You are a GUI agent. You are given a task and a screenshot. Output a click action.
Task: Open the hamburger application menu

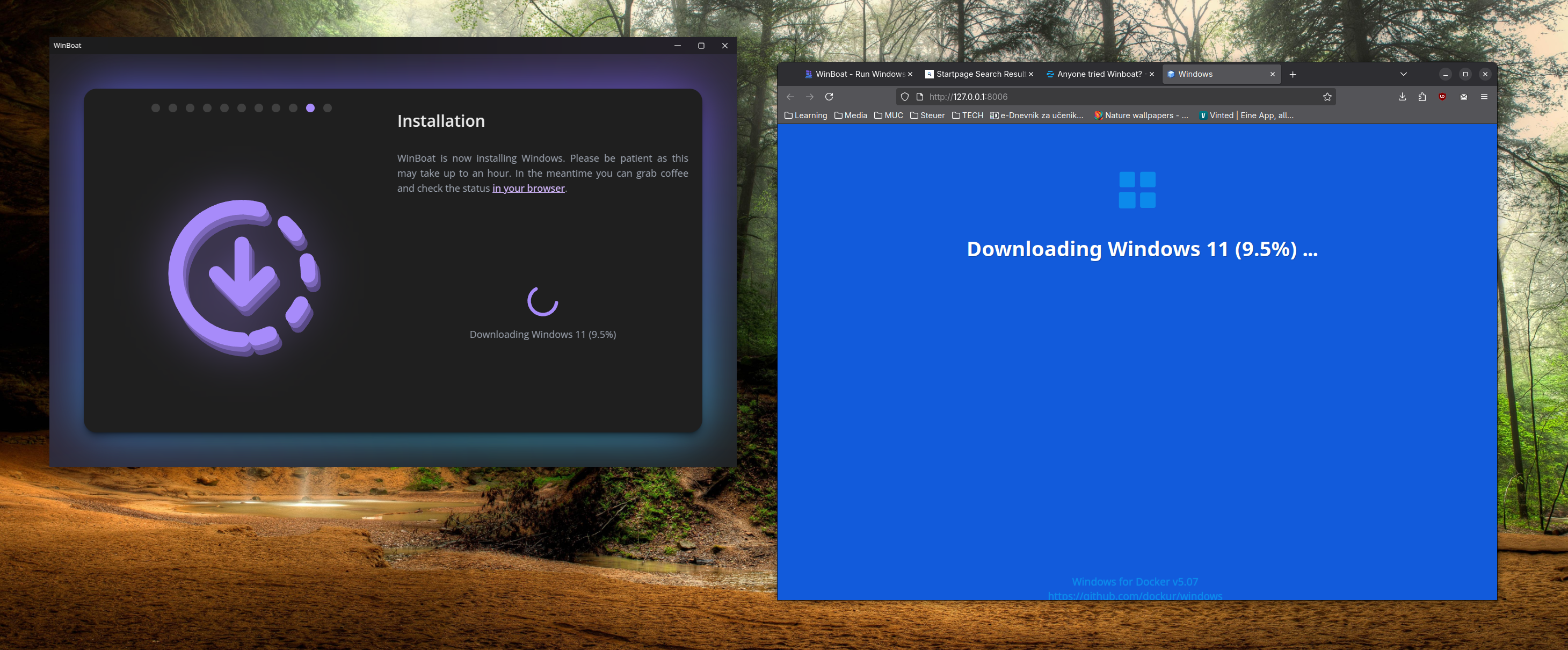tap(1484, 97)
